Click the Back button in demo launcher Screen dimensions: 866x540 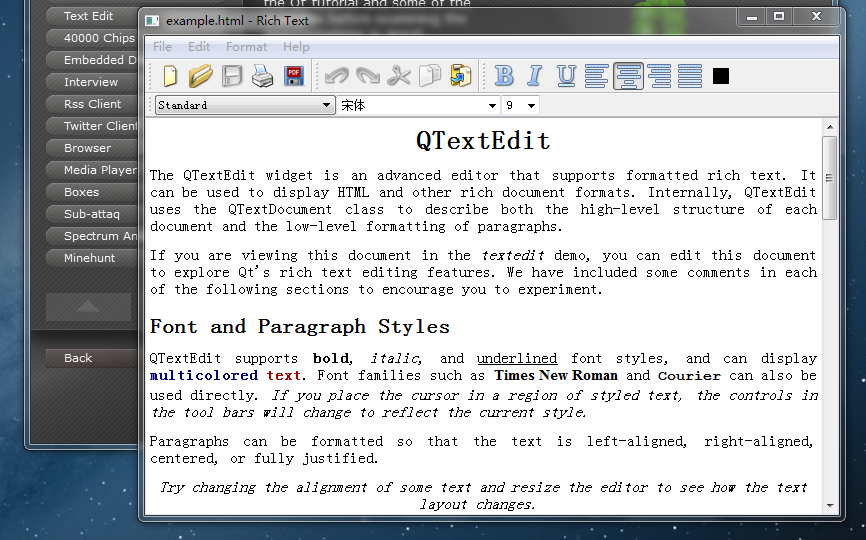92,358
